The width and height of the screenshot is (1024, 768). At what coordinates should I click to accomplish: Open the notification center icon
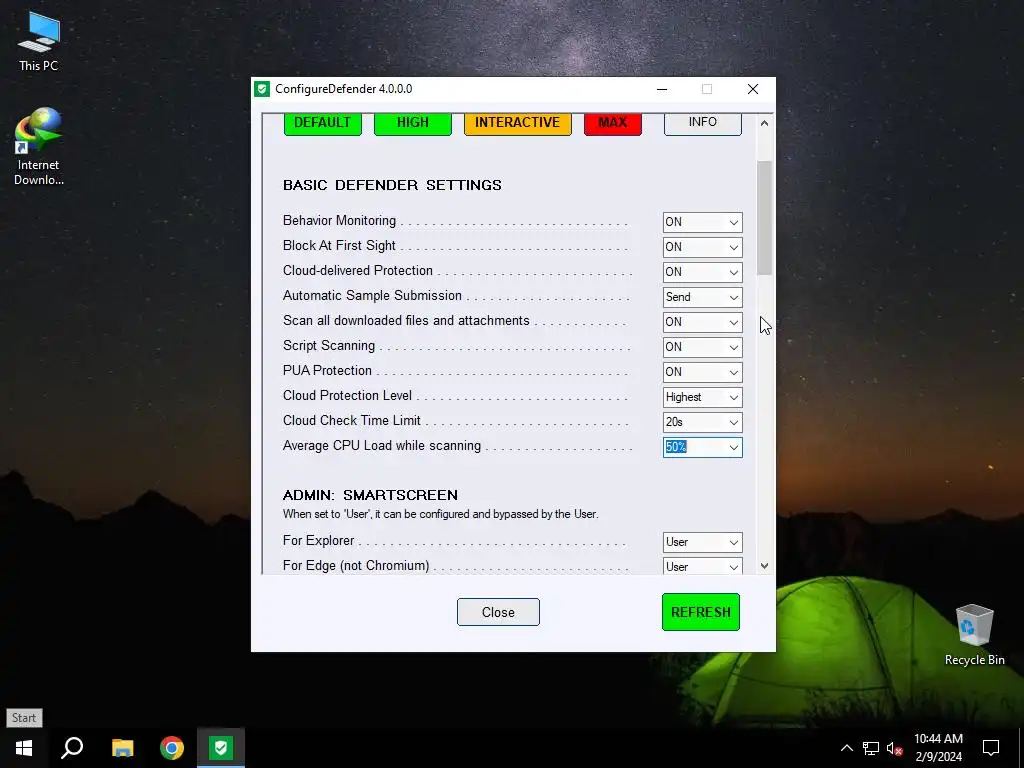(991, 748)
